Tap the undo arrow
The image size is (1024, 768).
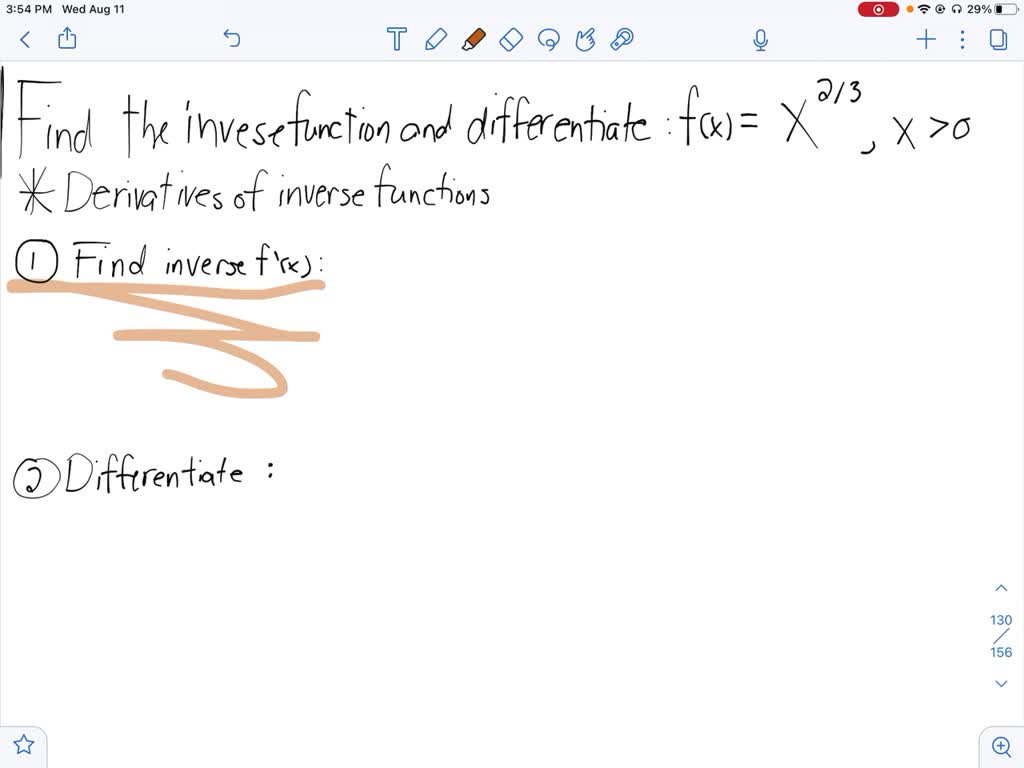click(x=231, y=38)
